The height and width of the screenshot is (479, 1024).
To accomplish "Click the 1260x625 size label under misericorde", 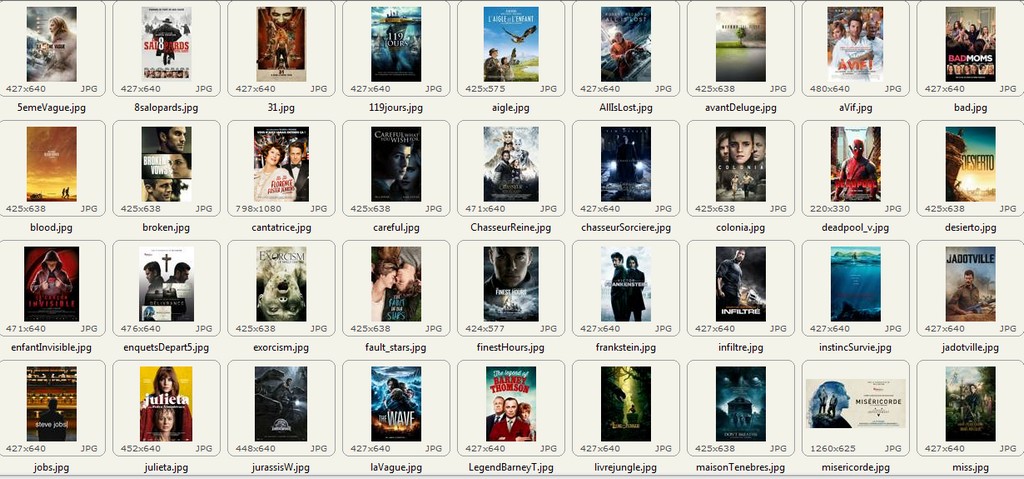I will 833,449.
